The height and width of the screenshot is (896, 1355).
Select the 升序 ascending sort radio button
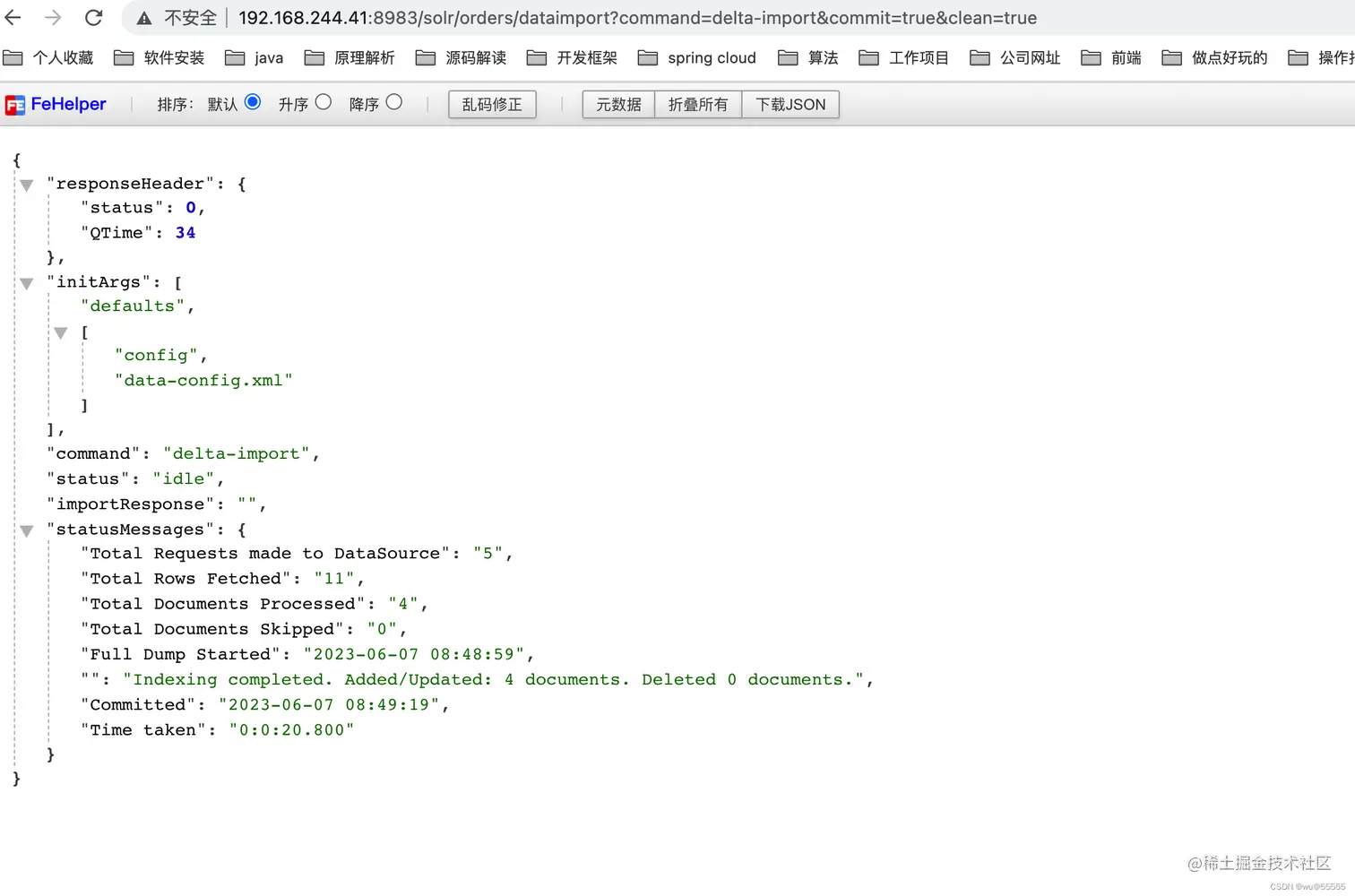(x=324, y=102)
